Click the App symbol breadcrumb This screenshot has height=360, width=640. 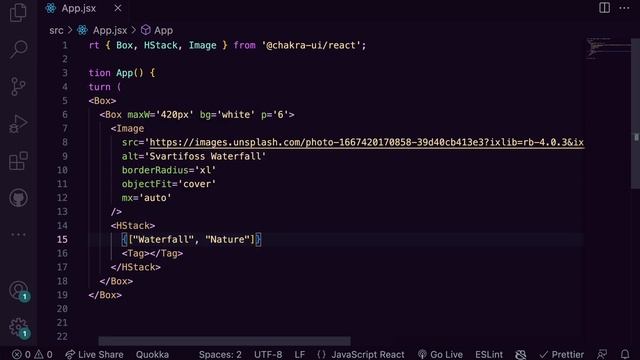[x=157, y=30]
